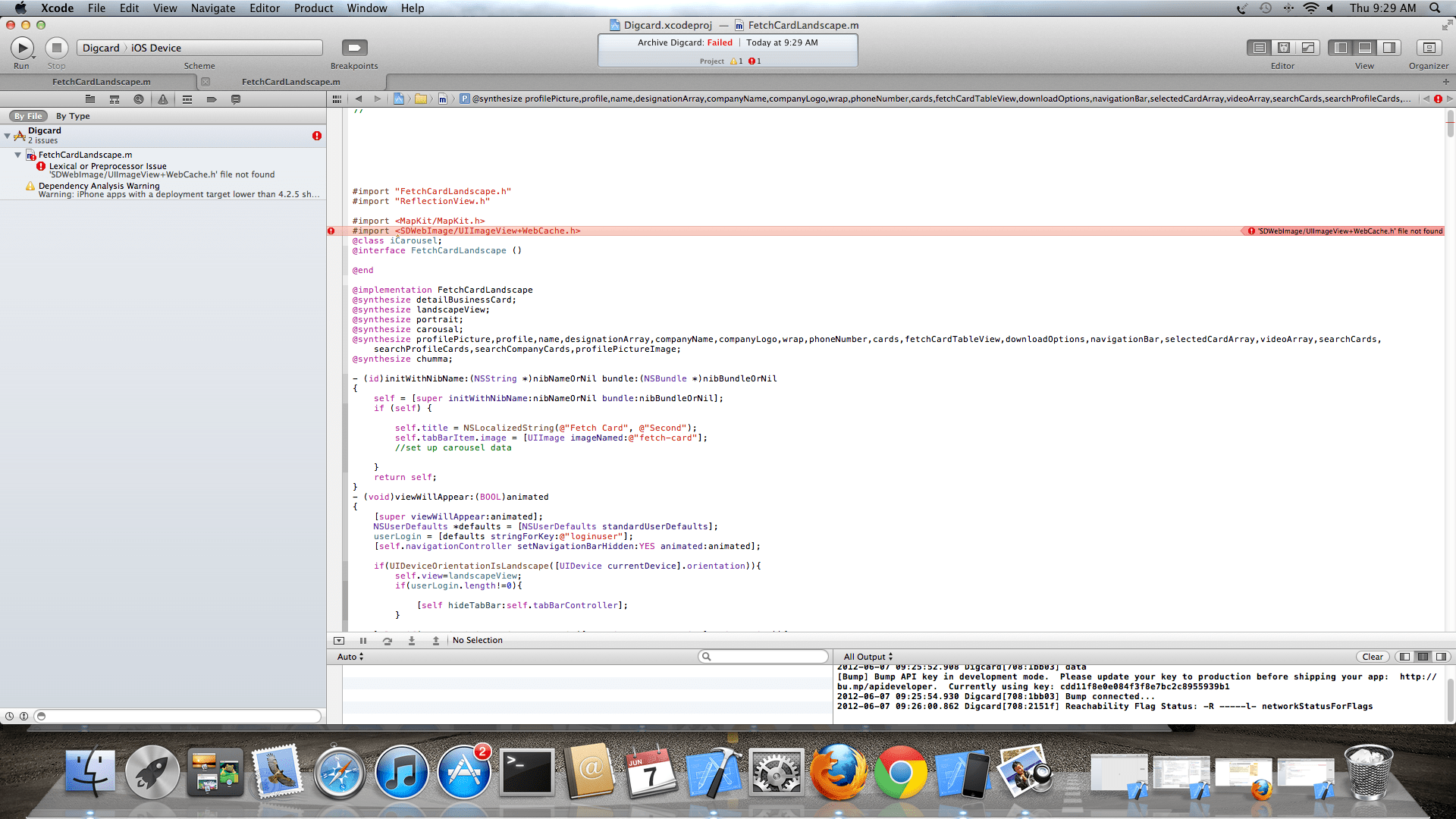The height and width of the screenshot is (819, 1456).
Task: Select the Debug navigator icon
Action: 187,99
